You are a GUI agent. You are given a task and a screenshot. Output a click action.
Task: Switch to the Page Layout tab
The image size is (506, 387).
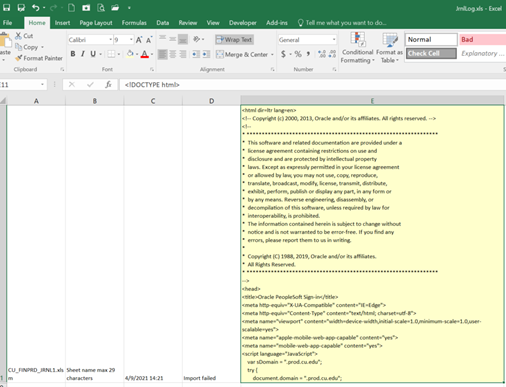pyautogui.click(x=96, y=23)
